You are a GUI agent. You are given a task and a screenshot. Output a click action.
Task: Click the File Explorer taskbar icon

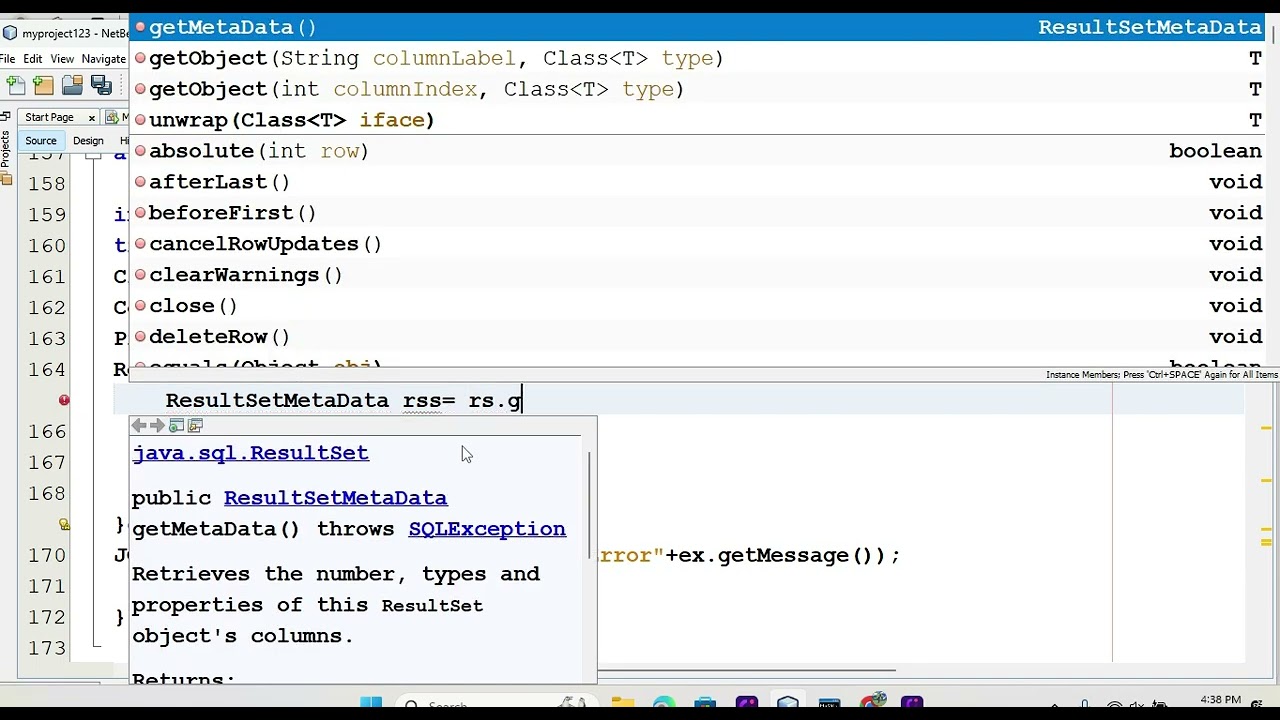click(622, 704)
